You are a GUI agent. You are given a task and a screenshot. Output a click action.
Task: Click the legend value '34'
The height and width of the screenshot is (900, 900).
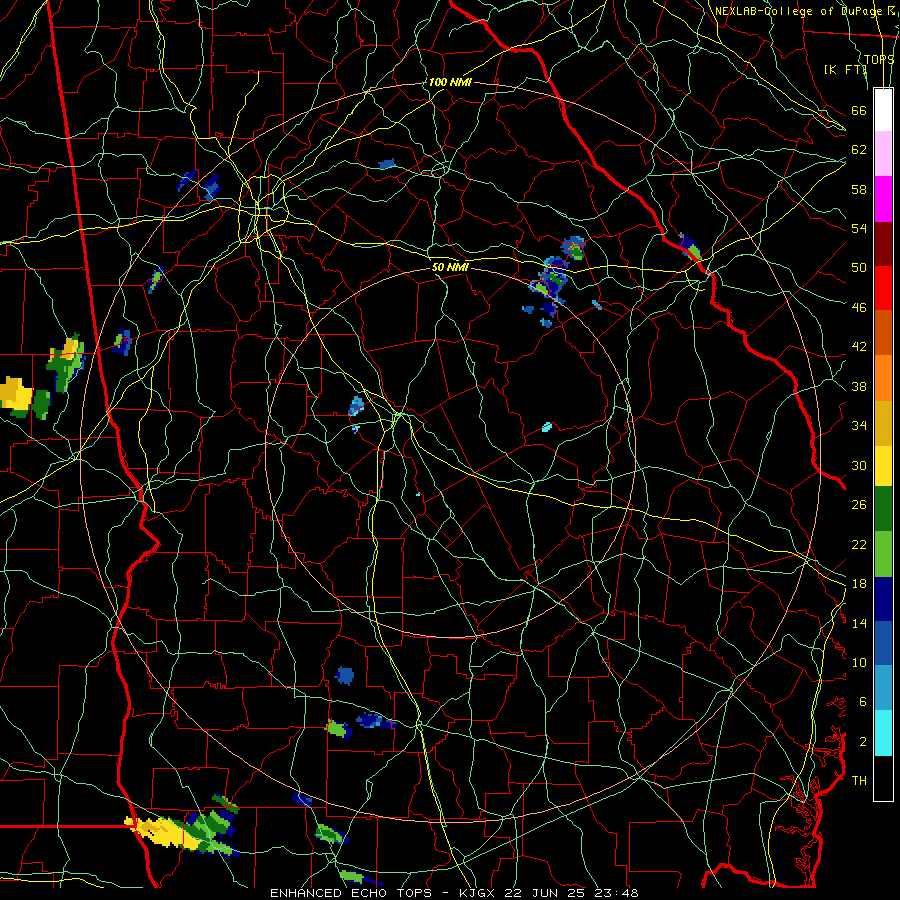tap(859, 426)
